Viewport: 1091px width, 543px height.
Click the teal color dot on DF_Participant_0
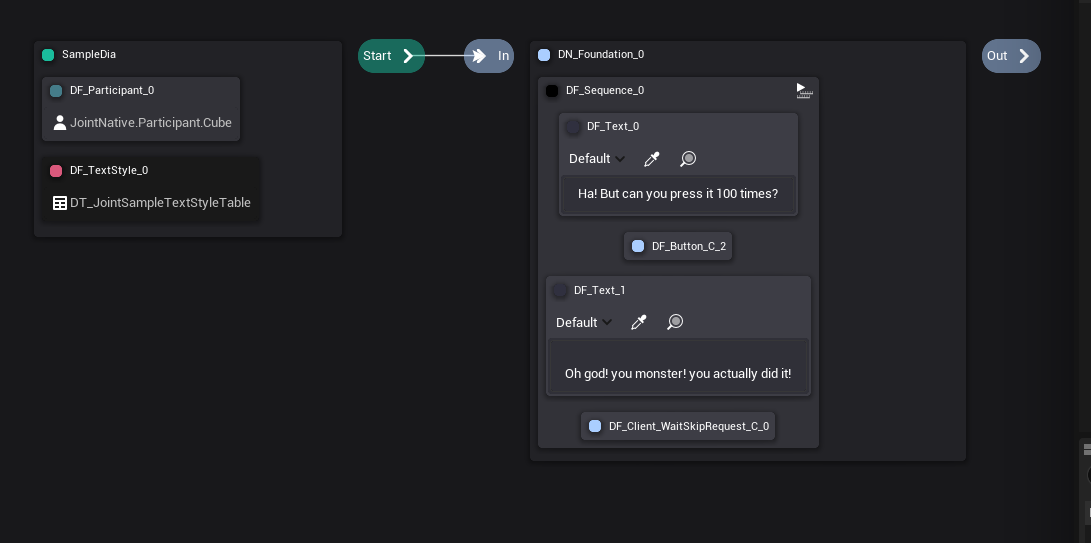tap(56, 91)
